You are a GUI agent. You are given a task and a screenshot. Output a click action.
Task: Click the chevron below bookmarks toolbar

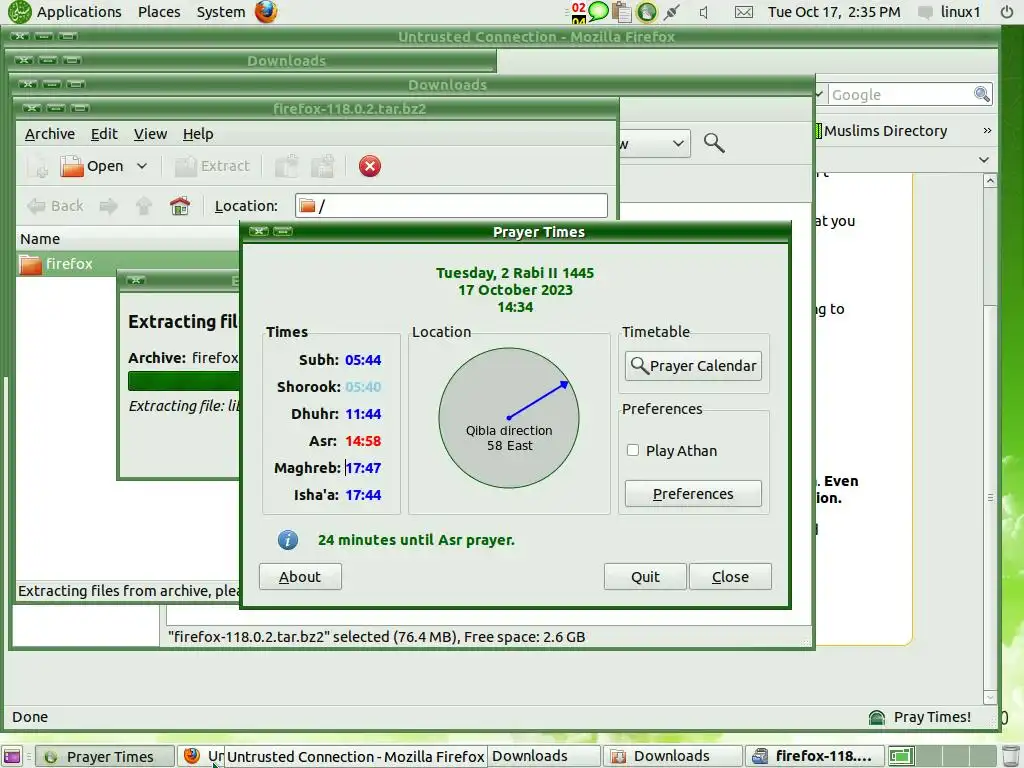(984, 159)
